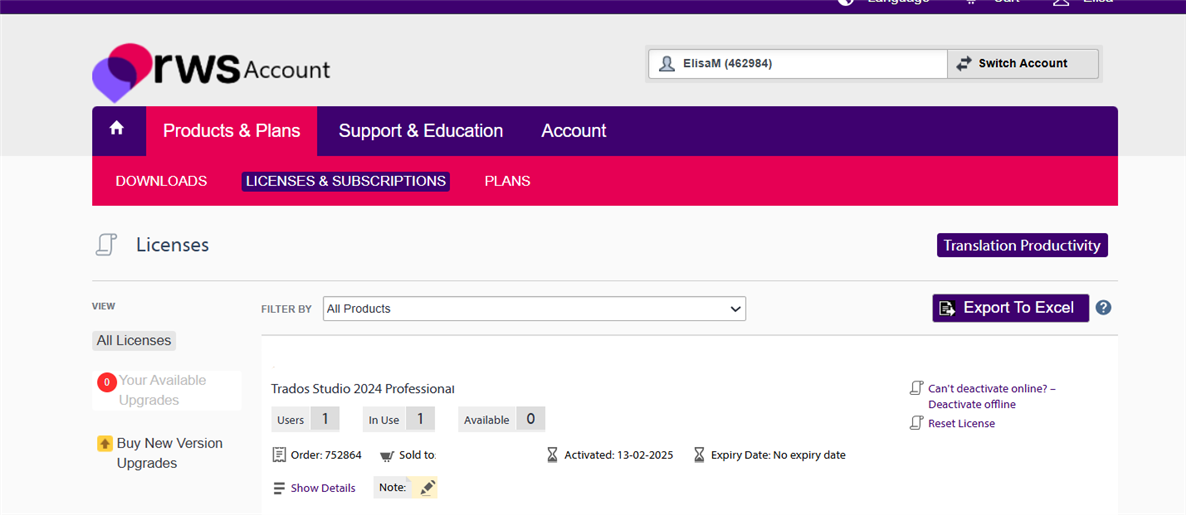Open help question mark beside Export

coord(1104,308)
